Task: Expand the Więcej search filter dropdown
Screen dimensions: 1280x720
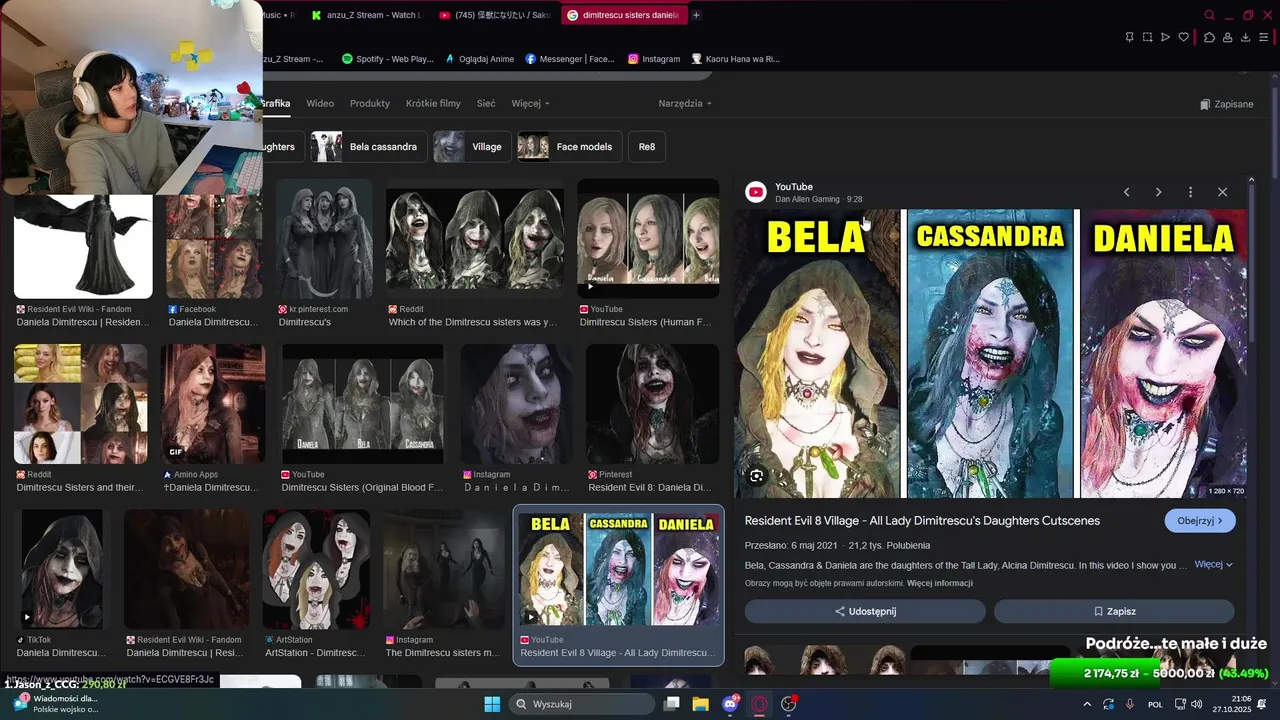Action: pyautogui.click(x=530, y=103)
